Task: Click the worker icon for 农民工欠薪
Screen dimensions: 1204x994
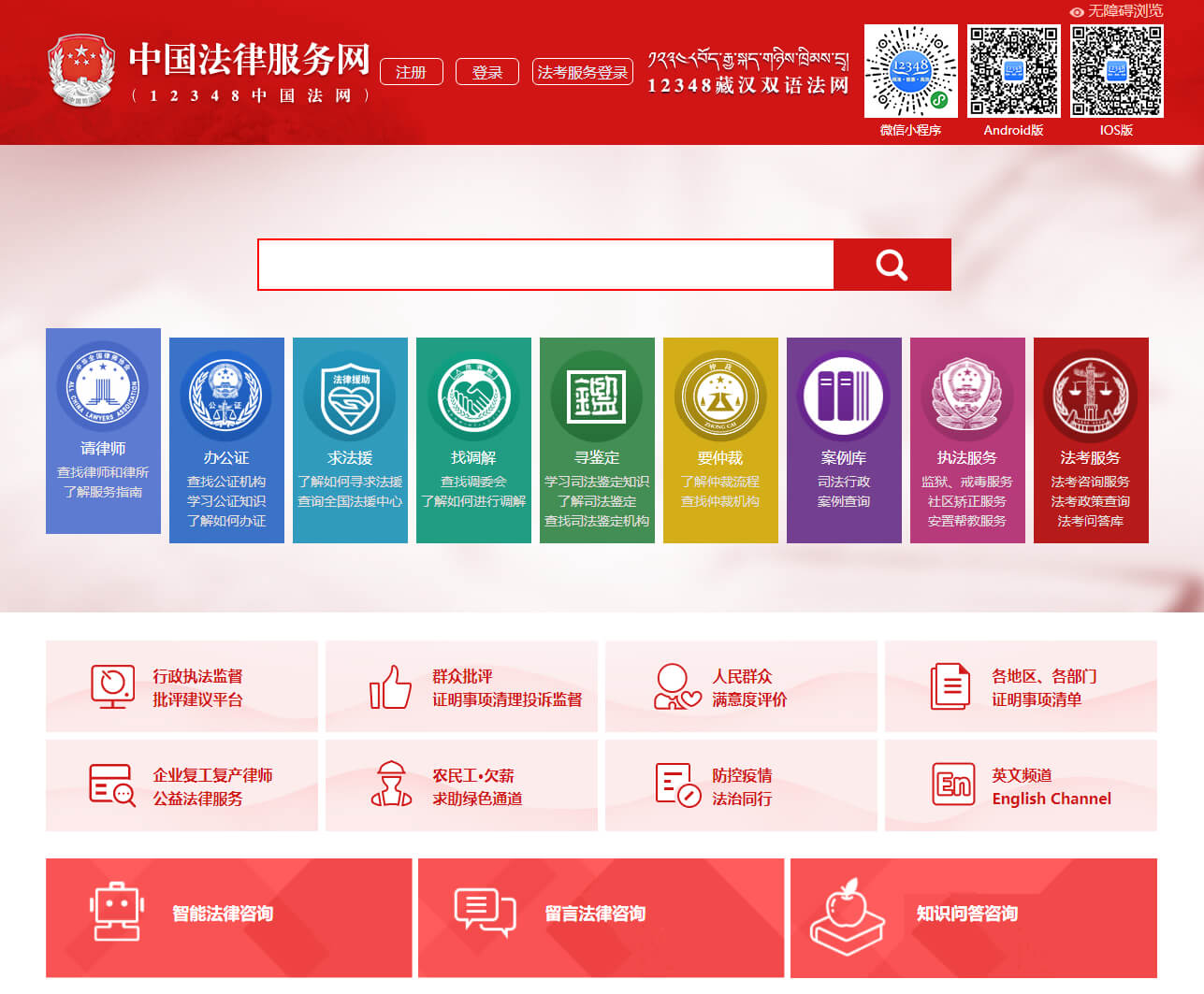Action: point(392,784)
